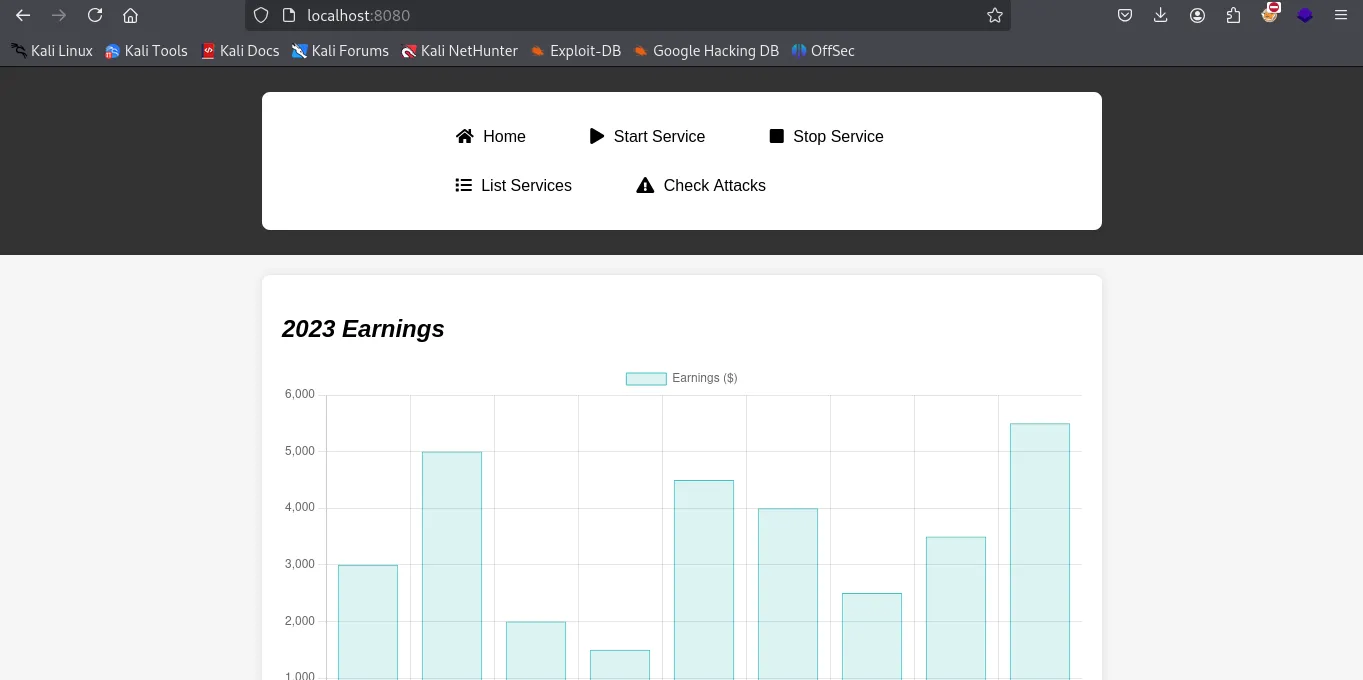The image size is (1363, 680).
Task: Click the purple extension icon
Action: pos(1305,15)
